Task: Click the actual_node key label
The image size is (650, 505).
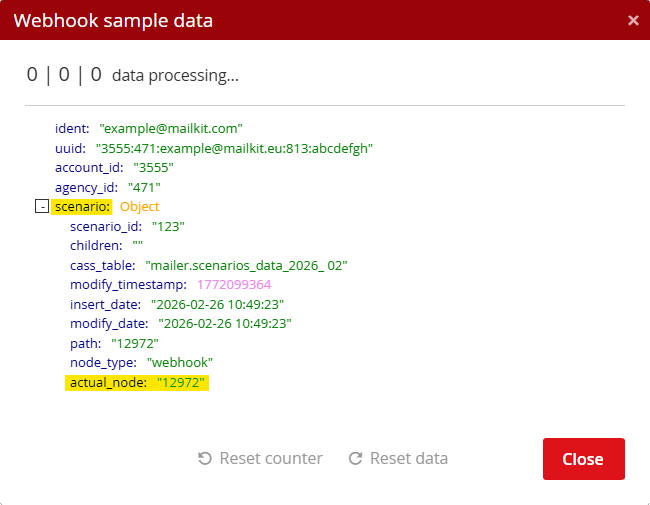Action: click(x=108, y=382)
